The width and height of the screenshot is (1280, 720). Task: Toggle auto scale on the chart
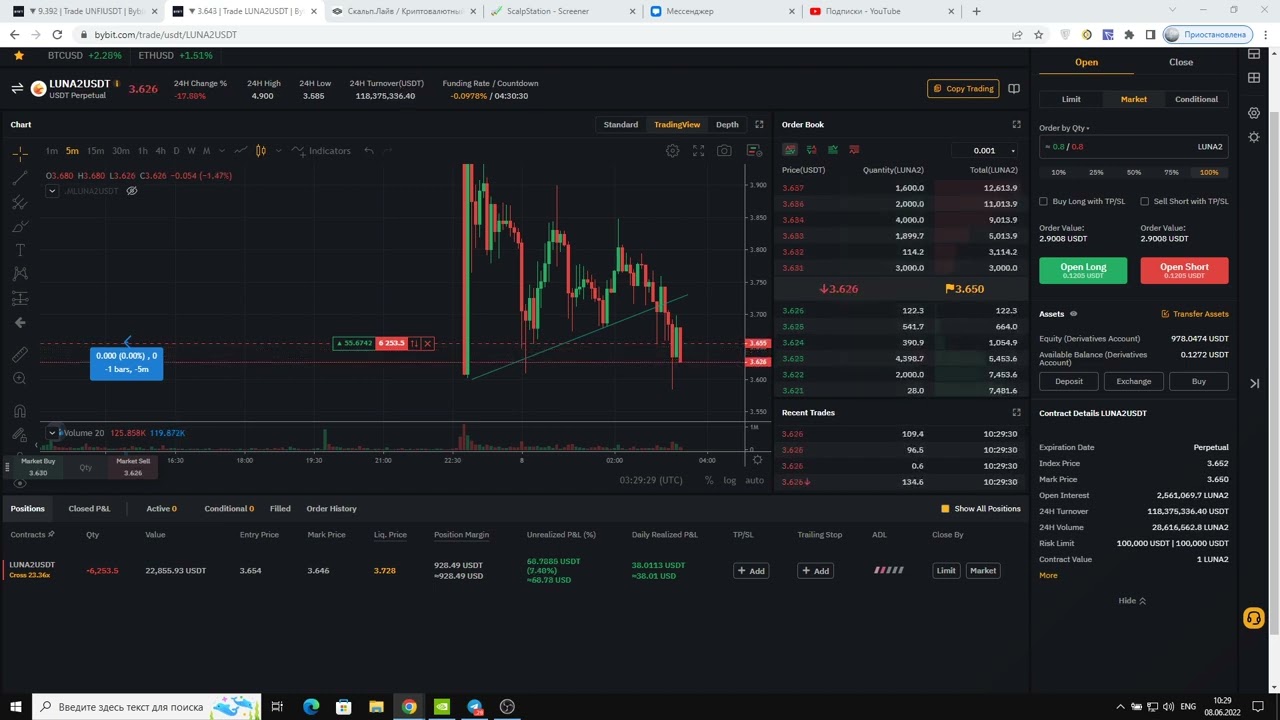click(754, 480)
